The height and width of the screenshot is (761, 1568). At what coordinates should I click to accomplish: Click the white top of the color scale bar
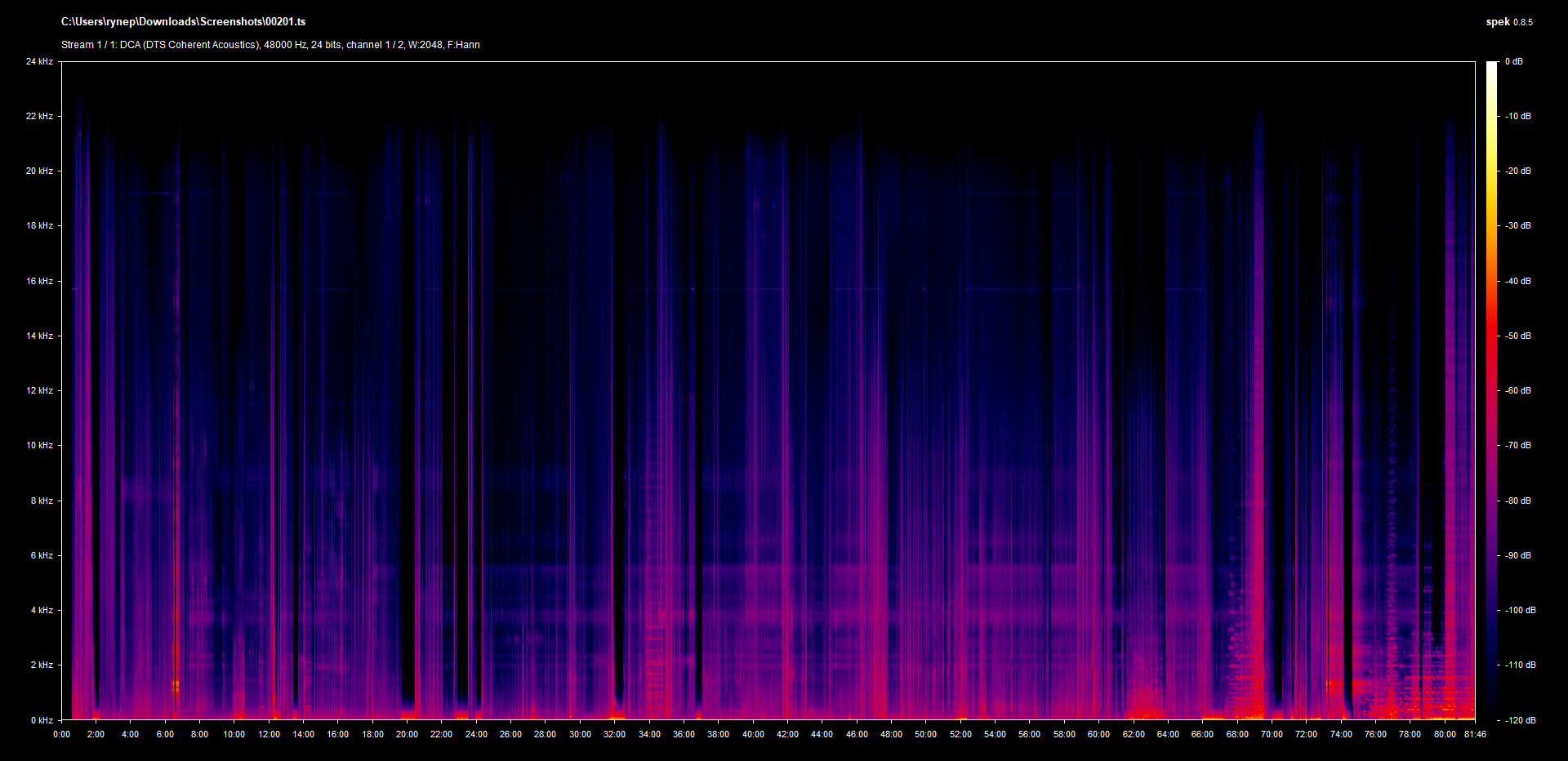click(x=1492, y=67)
